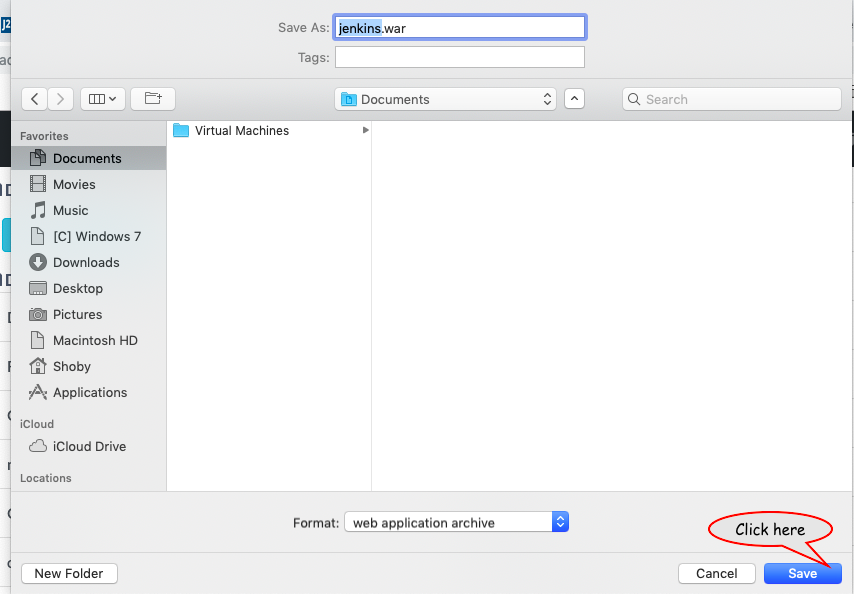The image size is (854, 594).
Task: Click the Shoby house icon
Action: pyautogui.click(x=38, y=366)
